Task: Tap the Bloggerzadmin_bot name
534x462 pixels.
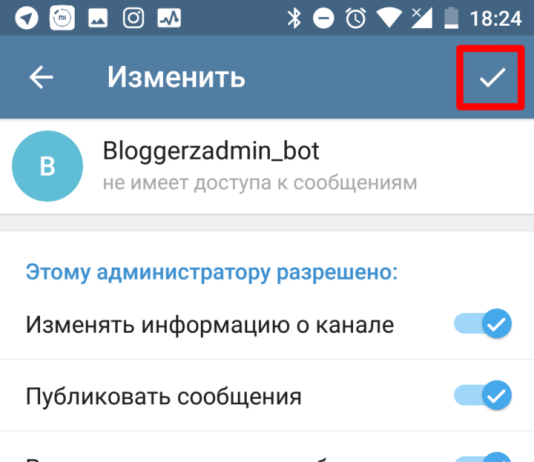Action: 211,151
